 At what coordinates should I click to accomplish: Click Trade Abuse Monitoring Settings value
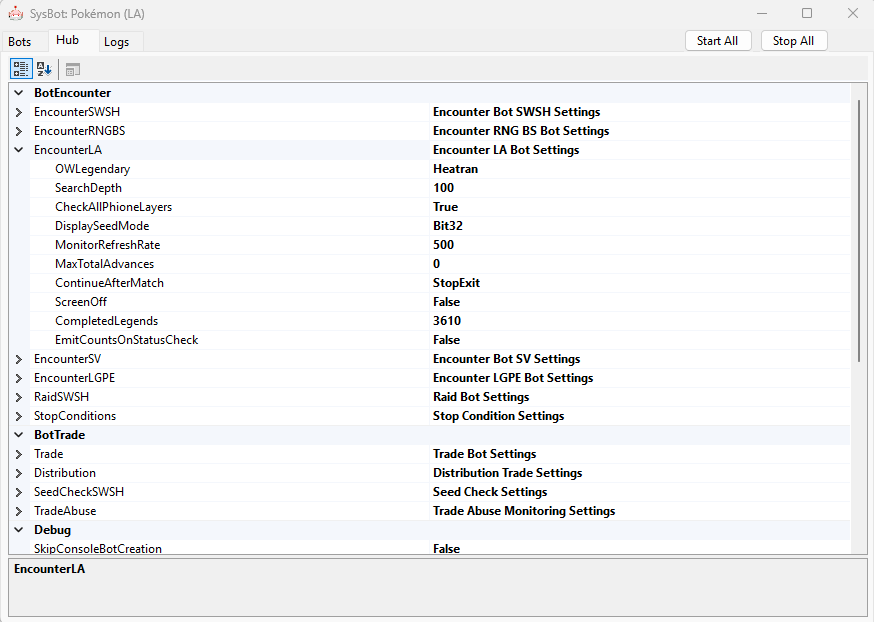[x=524, y=511]
